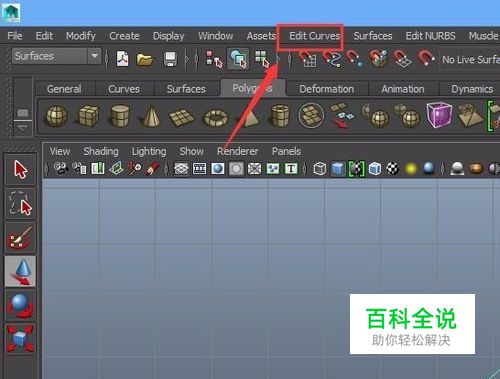This screenshot has width=500, height=379.
Task: Create a polygon torus from the shelf
Action: [216, 118]
